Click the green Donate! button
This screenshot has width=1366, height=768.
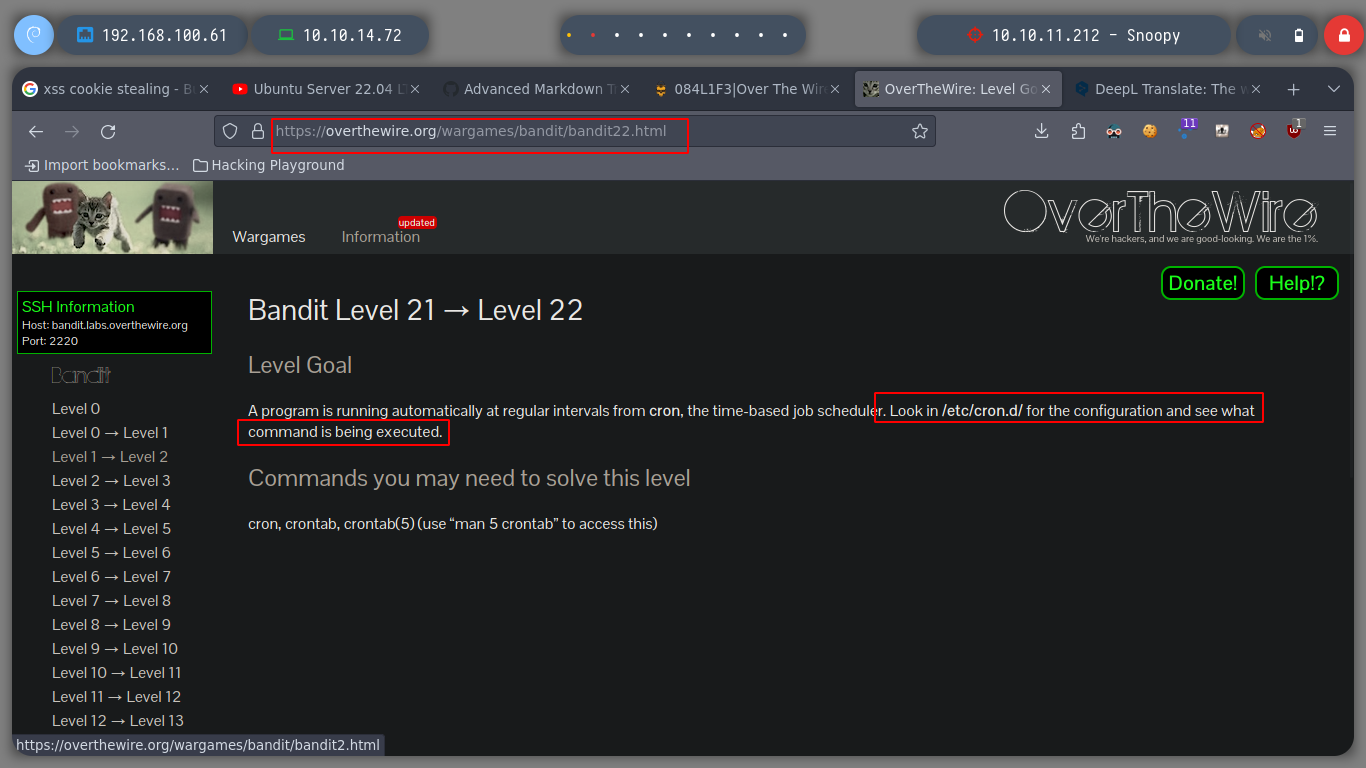pos(1203,283)
